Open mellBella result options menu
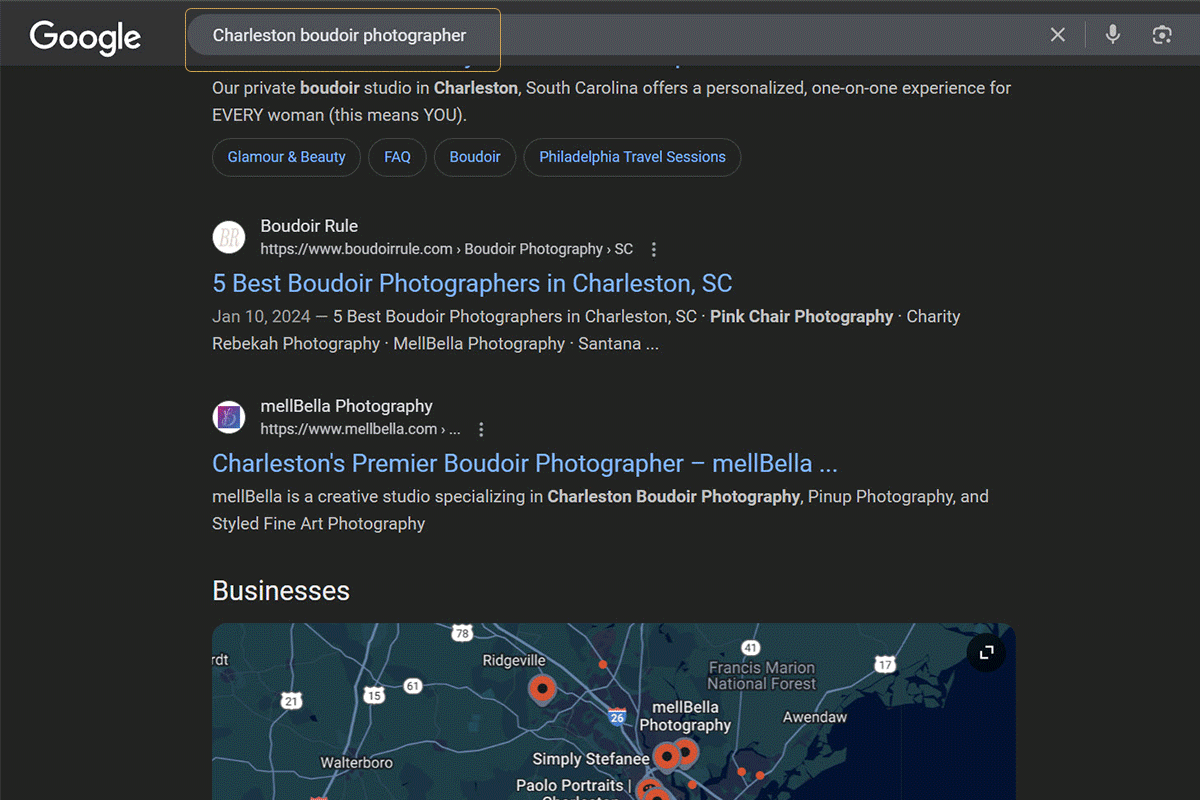The image size is (1200, 800). click(481, 429)
